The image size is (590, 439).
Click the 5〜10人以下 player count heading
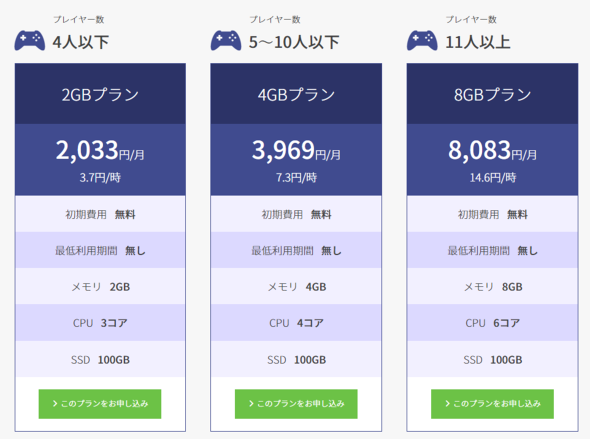(x=294, y=42)
